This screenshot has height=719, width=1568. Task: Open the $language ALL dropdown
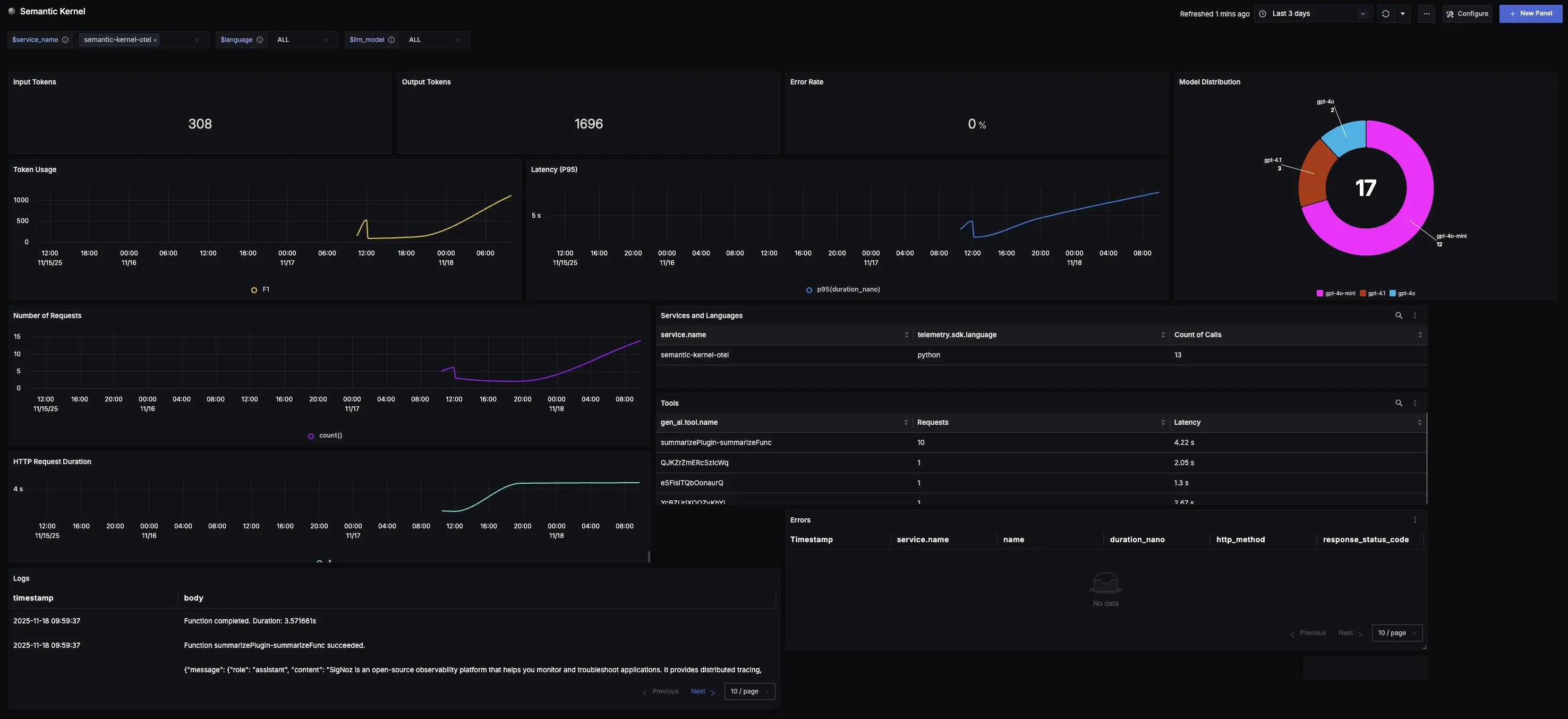(302, 39)
